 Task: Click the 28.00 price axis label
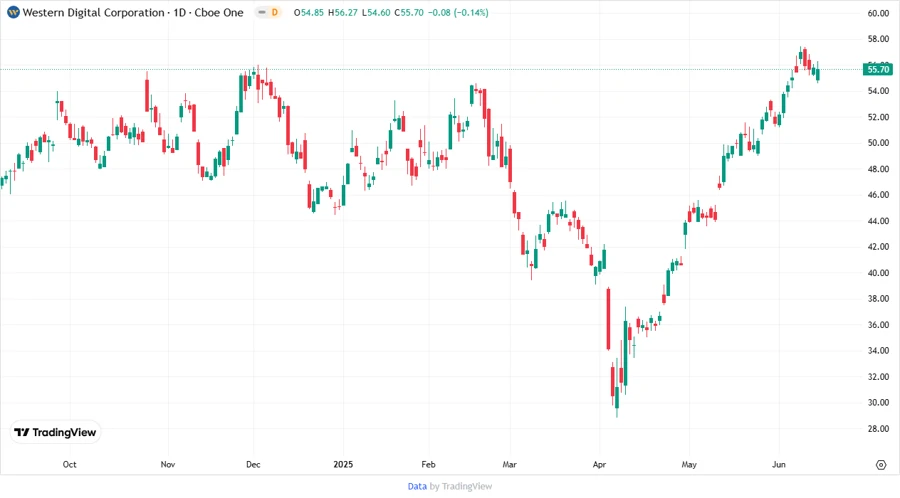pos(878,429)
